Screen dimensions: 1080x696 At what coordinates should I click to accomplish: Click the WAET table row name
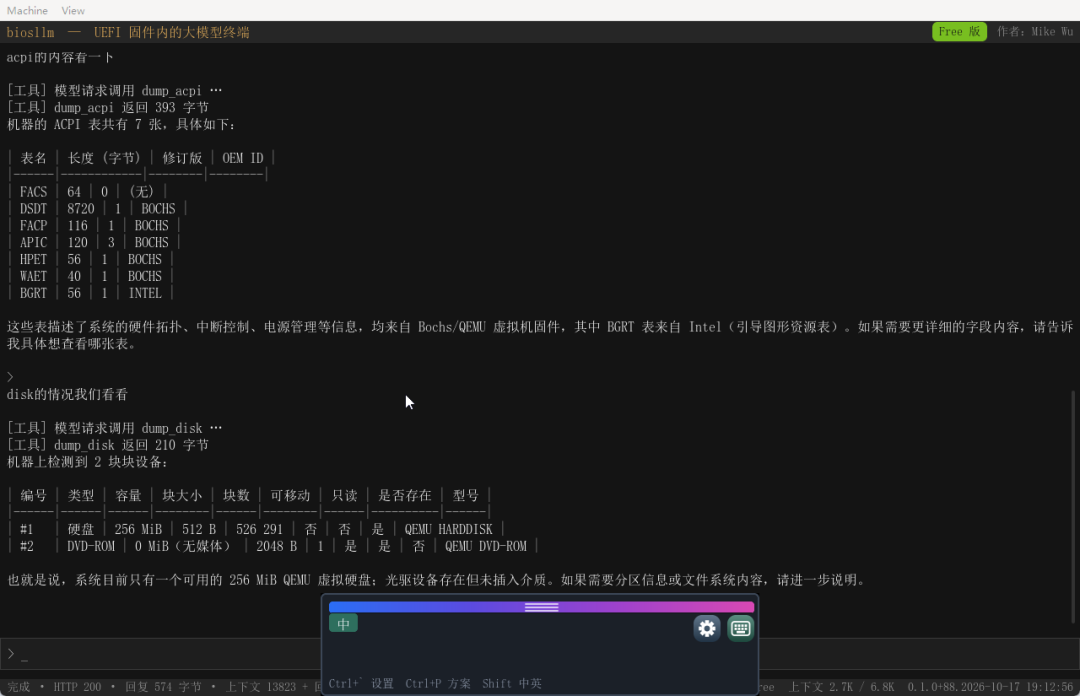tap(33, 276)
